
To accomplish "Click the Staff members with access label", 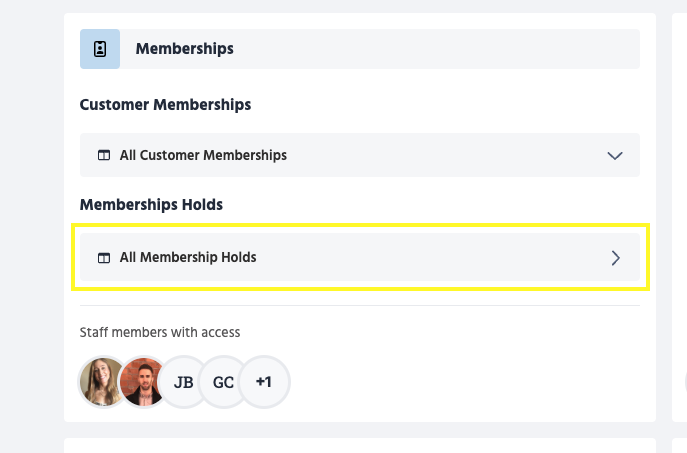I will (x=160, y=332).
